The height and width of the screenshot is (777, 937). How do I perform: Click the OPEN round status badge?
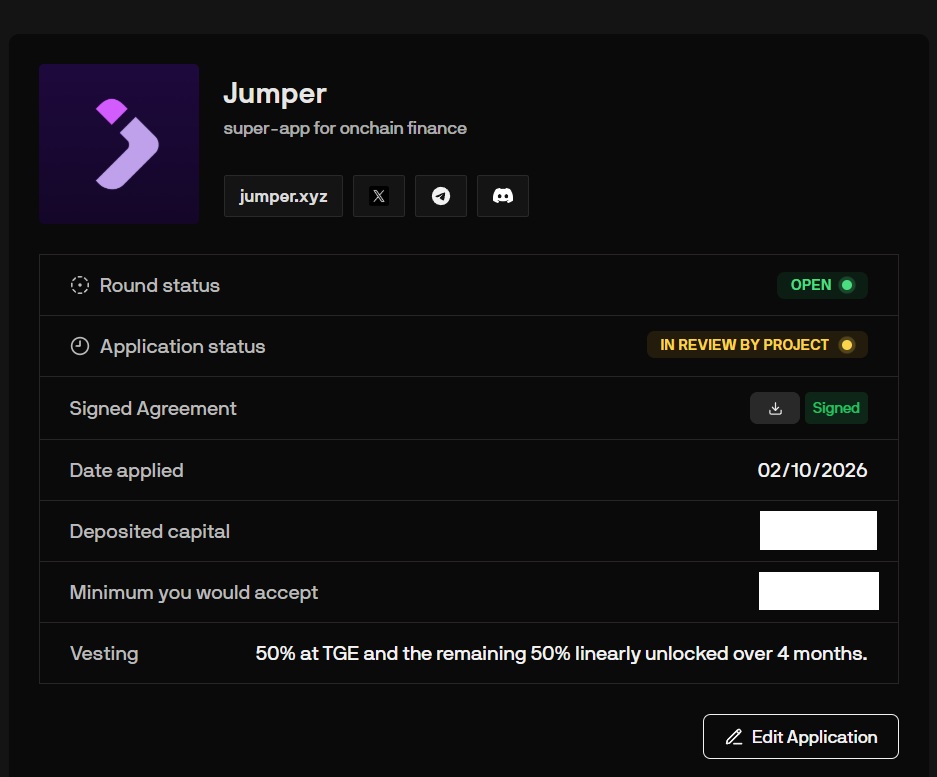point(822,285)
